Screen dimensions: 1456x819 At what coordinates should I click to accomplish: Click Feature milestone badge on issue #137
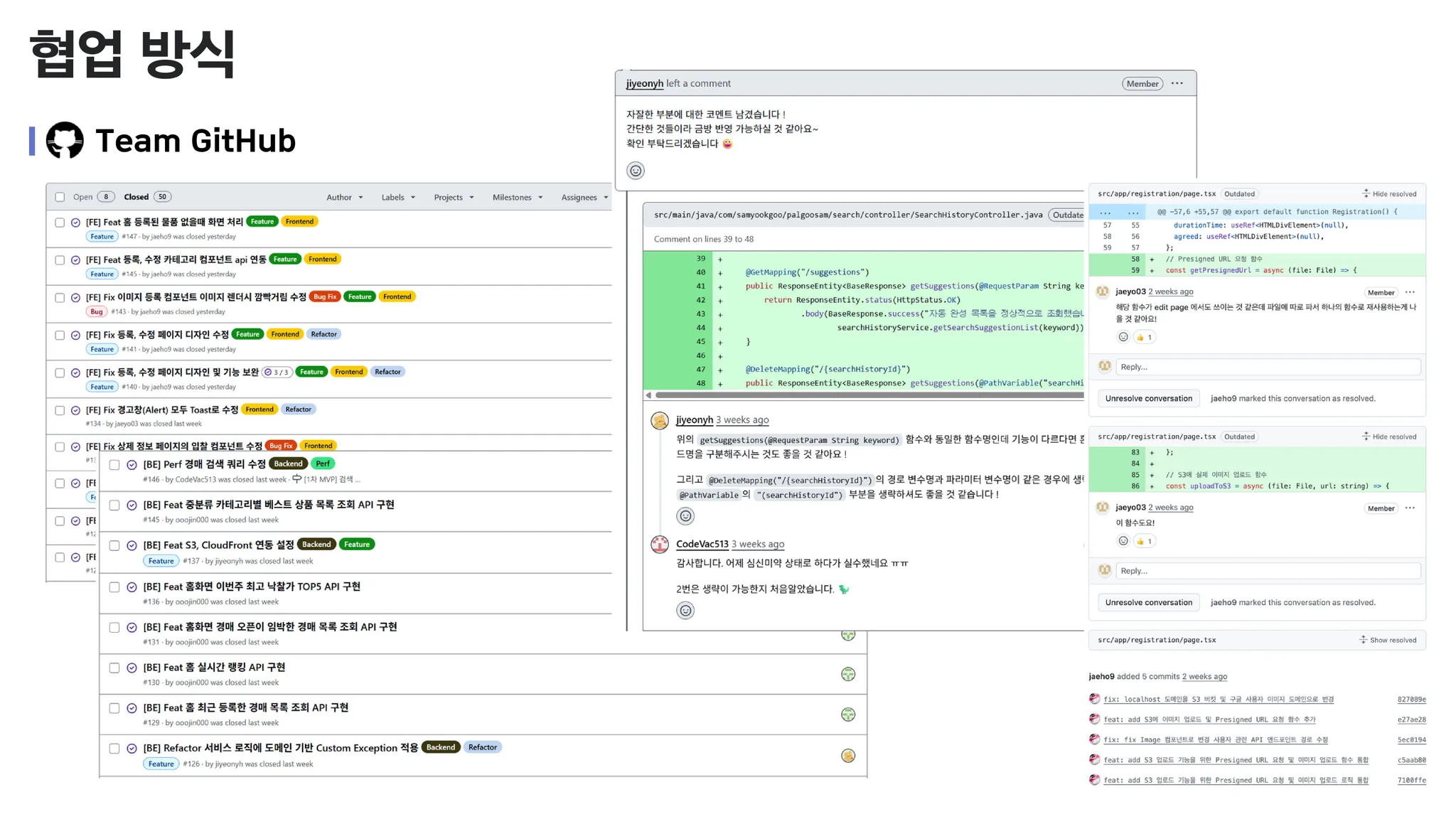pos(161,561)
